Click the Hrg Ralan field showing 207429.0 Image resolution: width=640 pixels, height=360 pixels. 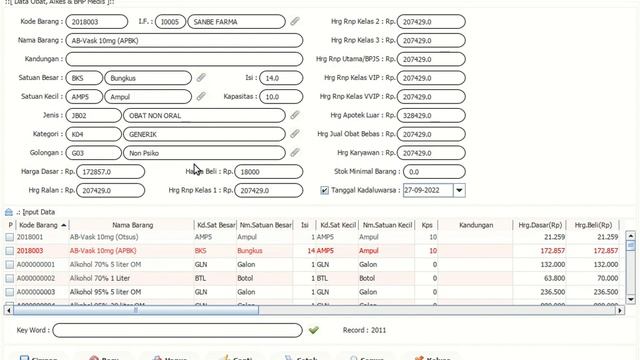(x=111, y=191)
